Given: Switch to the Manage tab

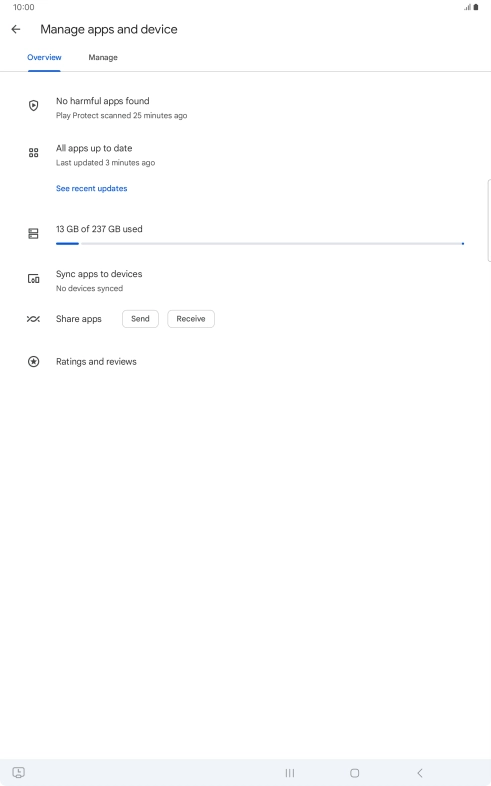Looking at the screenshot, I should pyautogui.click(x=103, y=58).
